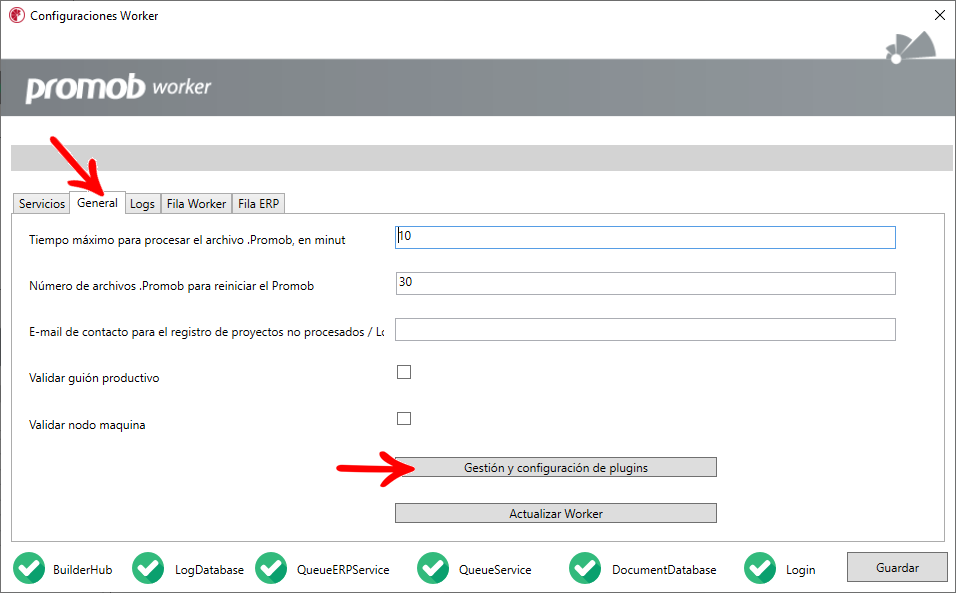Click the Login status label
The width and height of the screenshot is (967, 608).
click(800, 570)
